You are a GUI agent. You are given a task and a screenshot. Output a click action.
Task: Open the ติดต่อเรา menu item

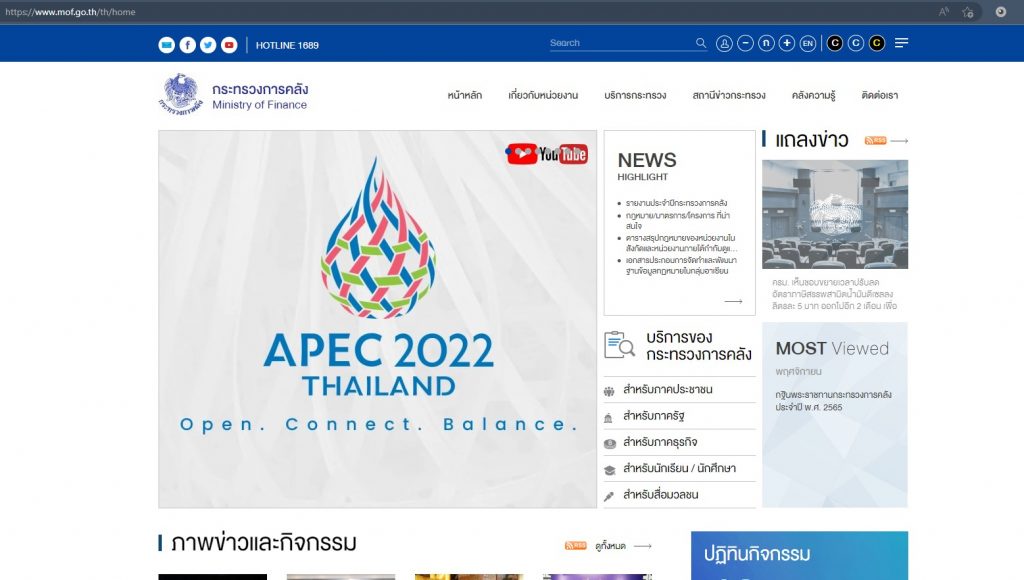point(879,95)
